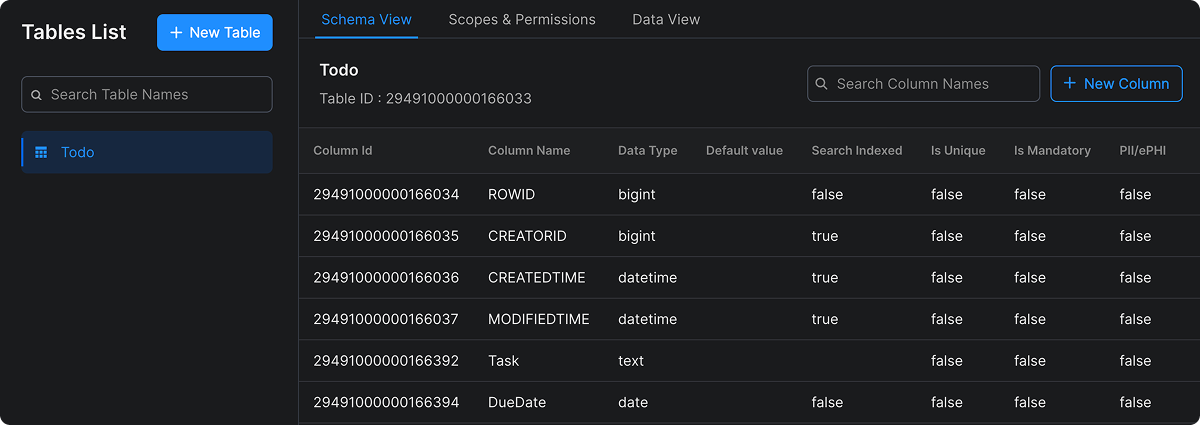
Task: Select the Task column name cell
Action: pos(504,361)
